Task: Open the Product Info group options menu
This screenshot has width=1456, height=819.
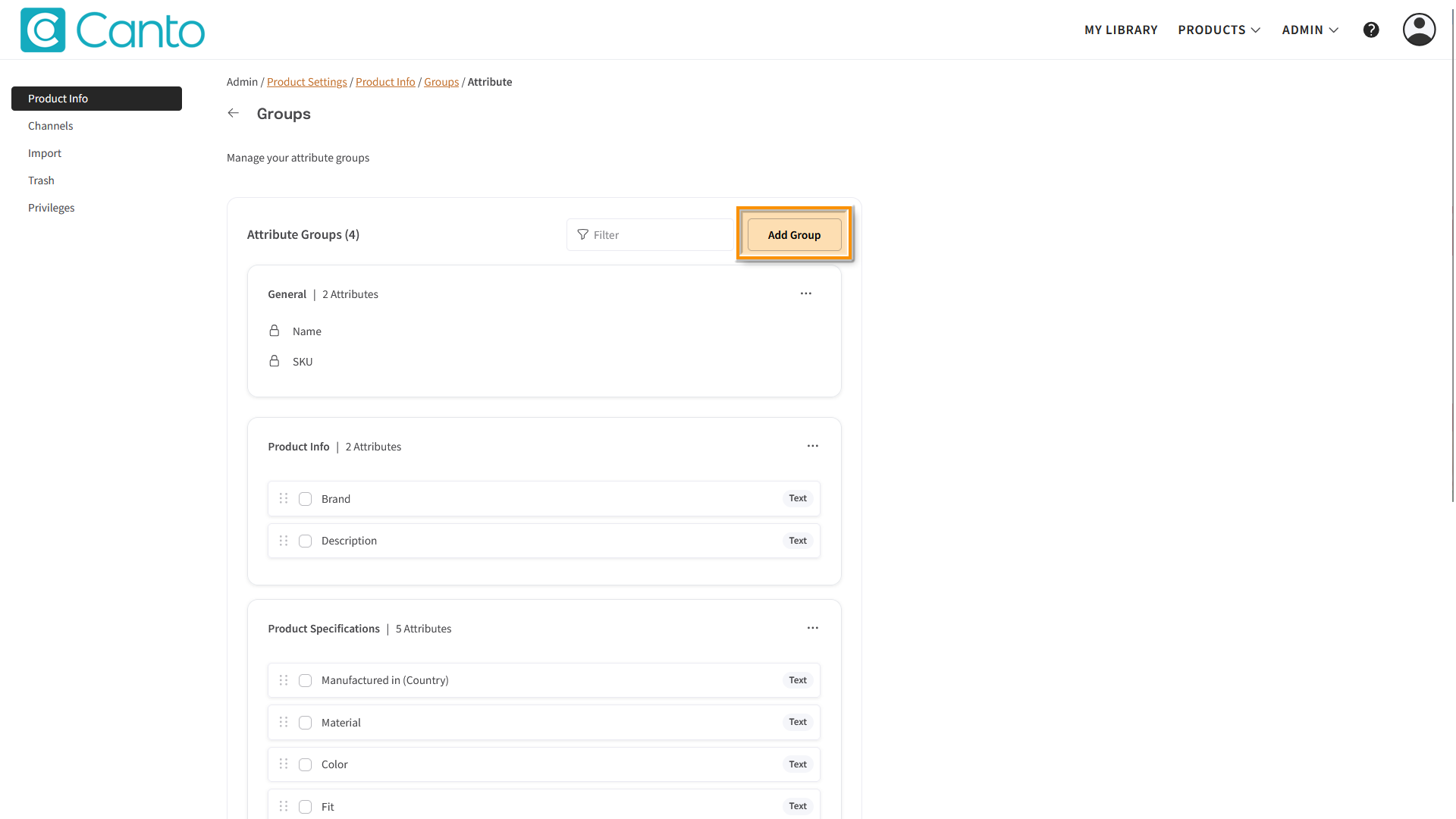Action: pos(813,446)
